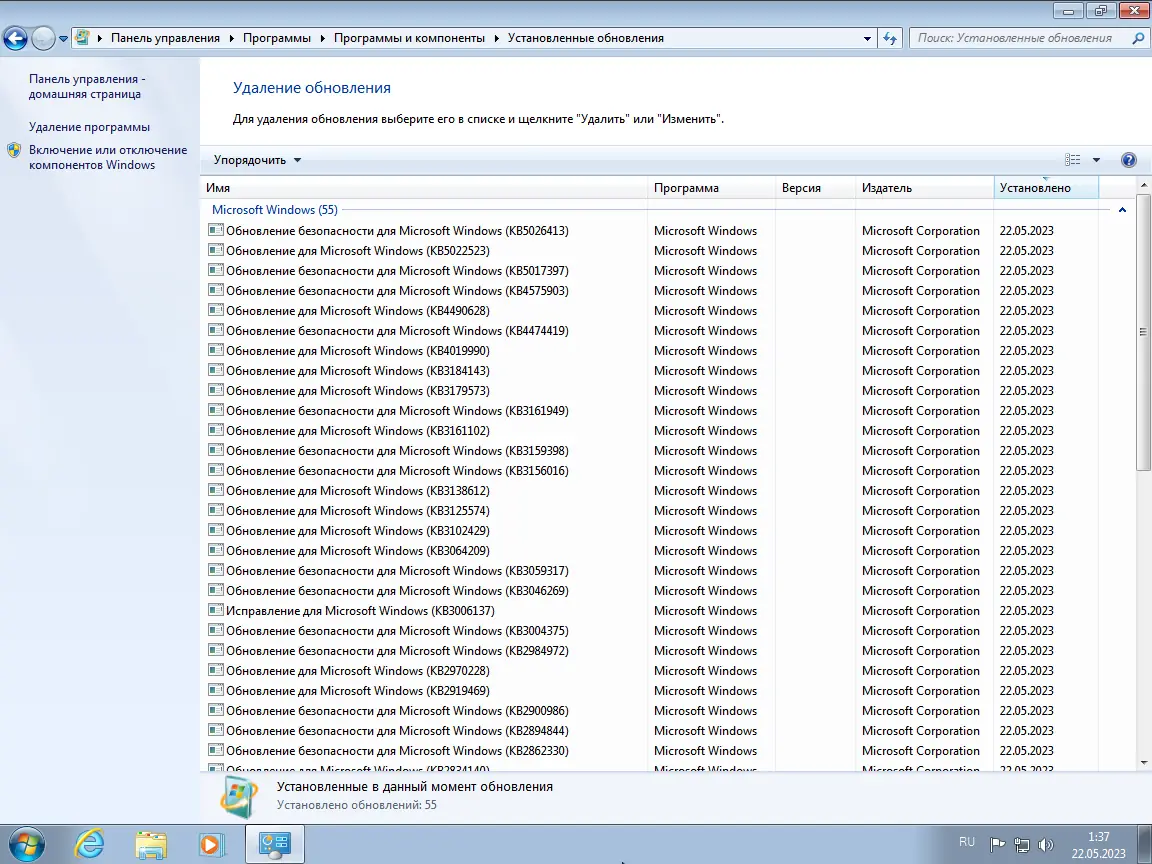Click icon of update KB5022523
Image resolution: width=1152 pixels, height=864 pixels.
tap(215, 251)
